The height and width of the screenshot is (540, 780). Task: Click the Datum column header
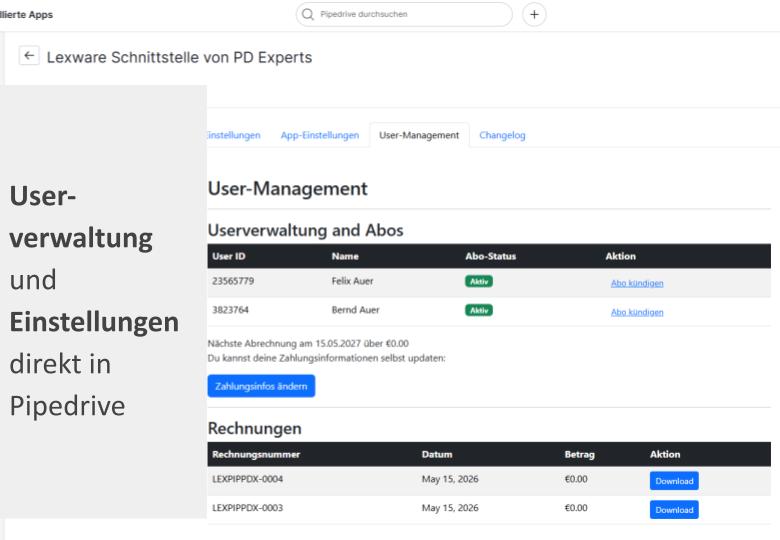pyautogui.click(x=437, y=454)
